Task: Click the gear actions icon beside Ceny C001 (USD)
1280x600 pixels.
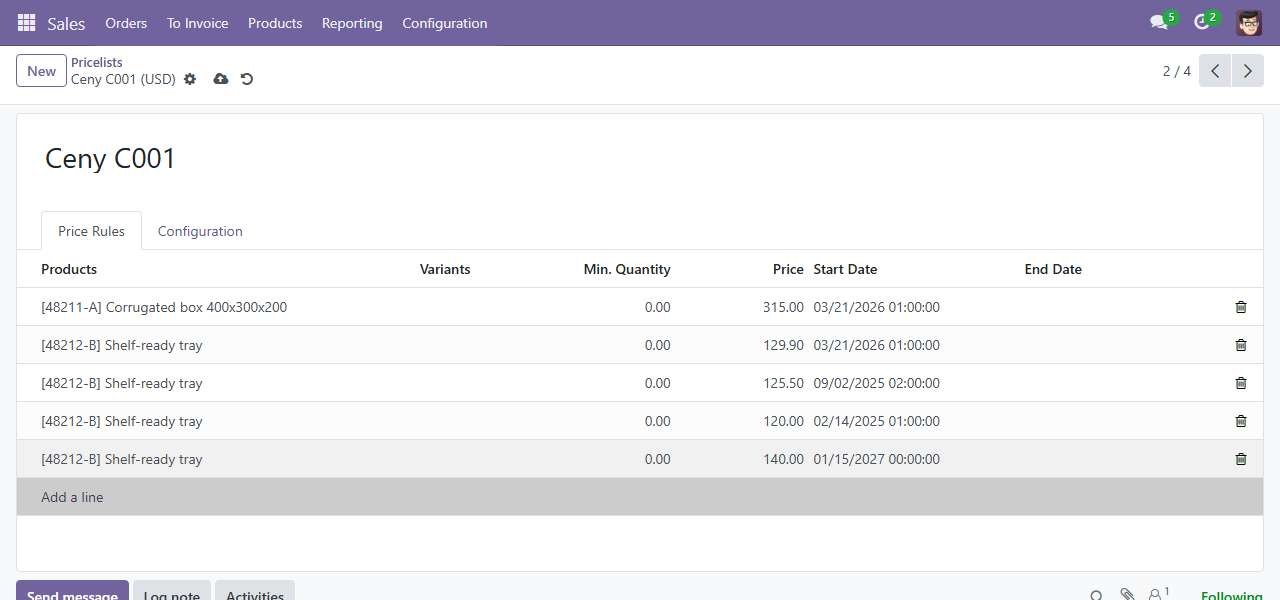Action: (x=190, y=79)
